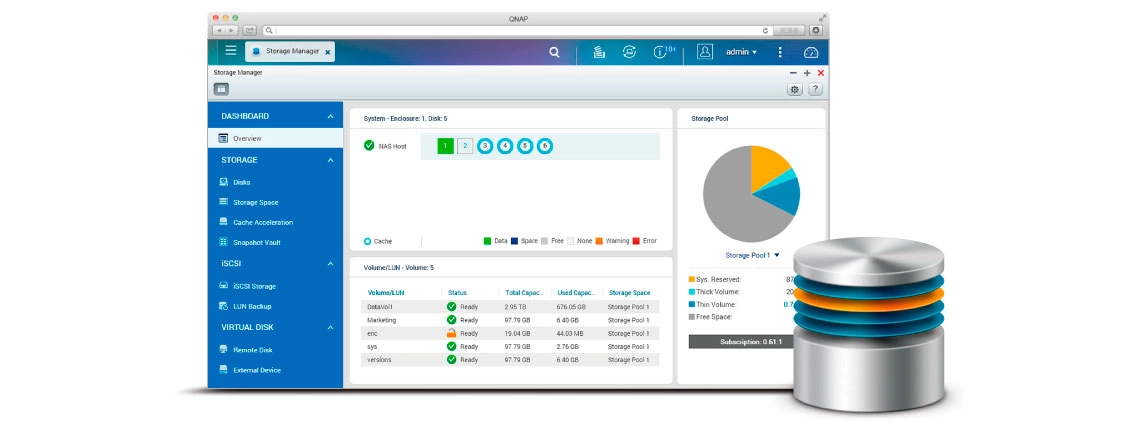Select cache disk 6 in NAS Host

click(x=545, y=146)
